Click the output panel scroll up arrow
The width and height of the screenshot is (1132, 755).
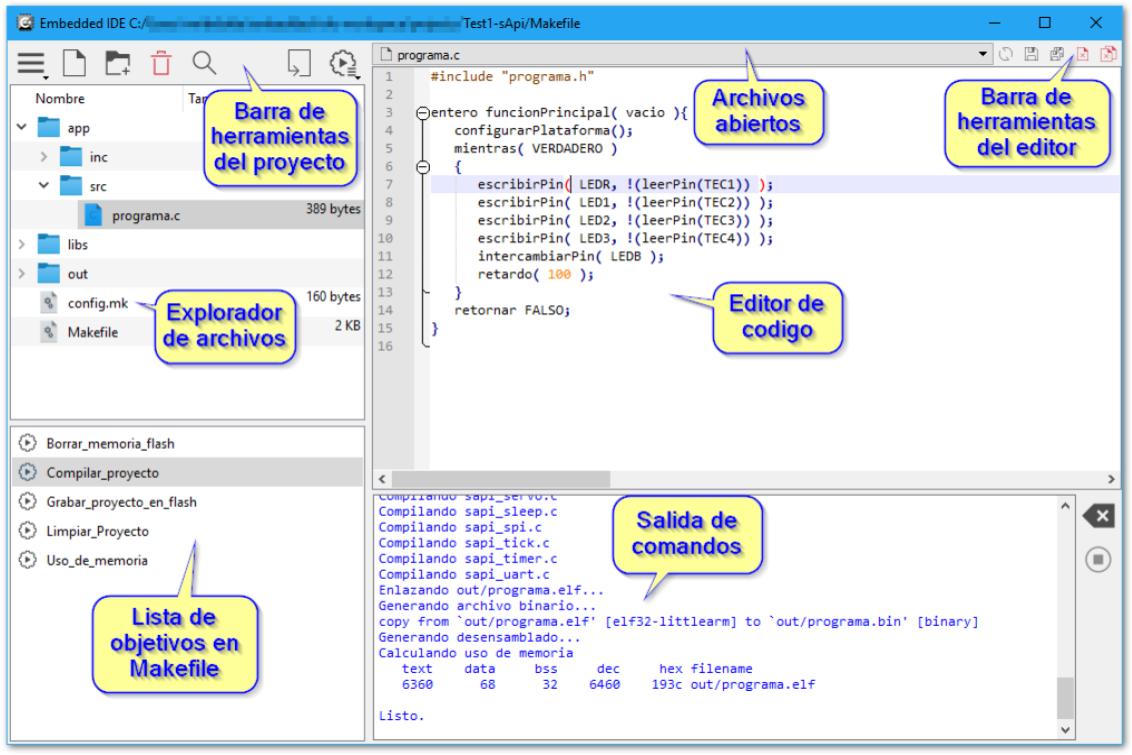point(1065,506)
